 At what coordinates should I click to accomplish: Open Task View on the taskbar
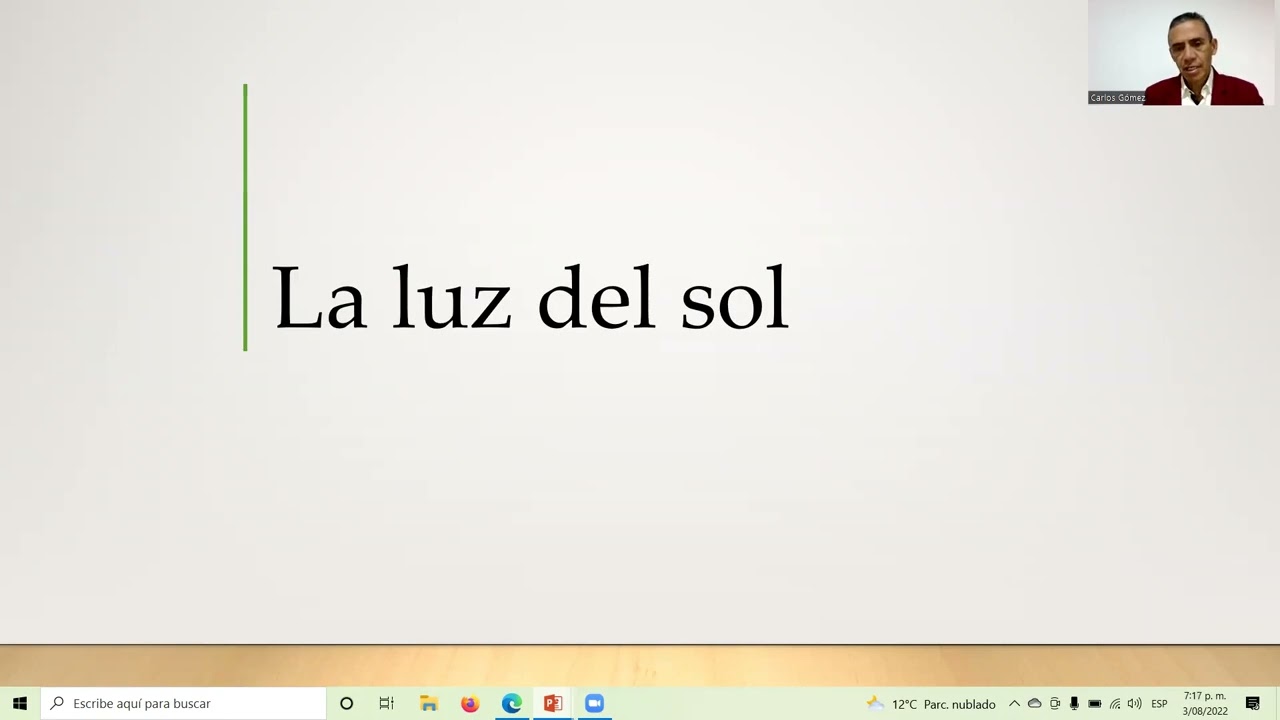(x=386, y=703)
